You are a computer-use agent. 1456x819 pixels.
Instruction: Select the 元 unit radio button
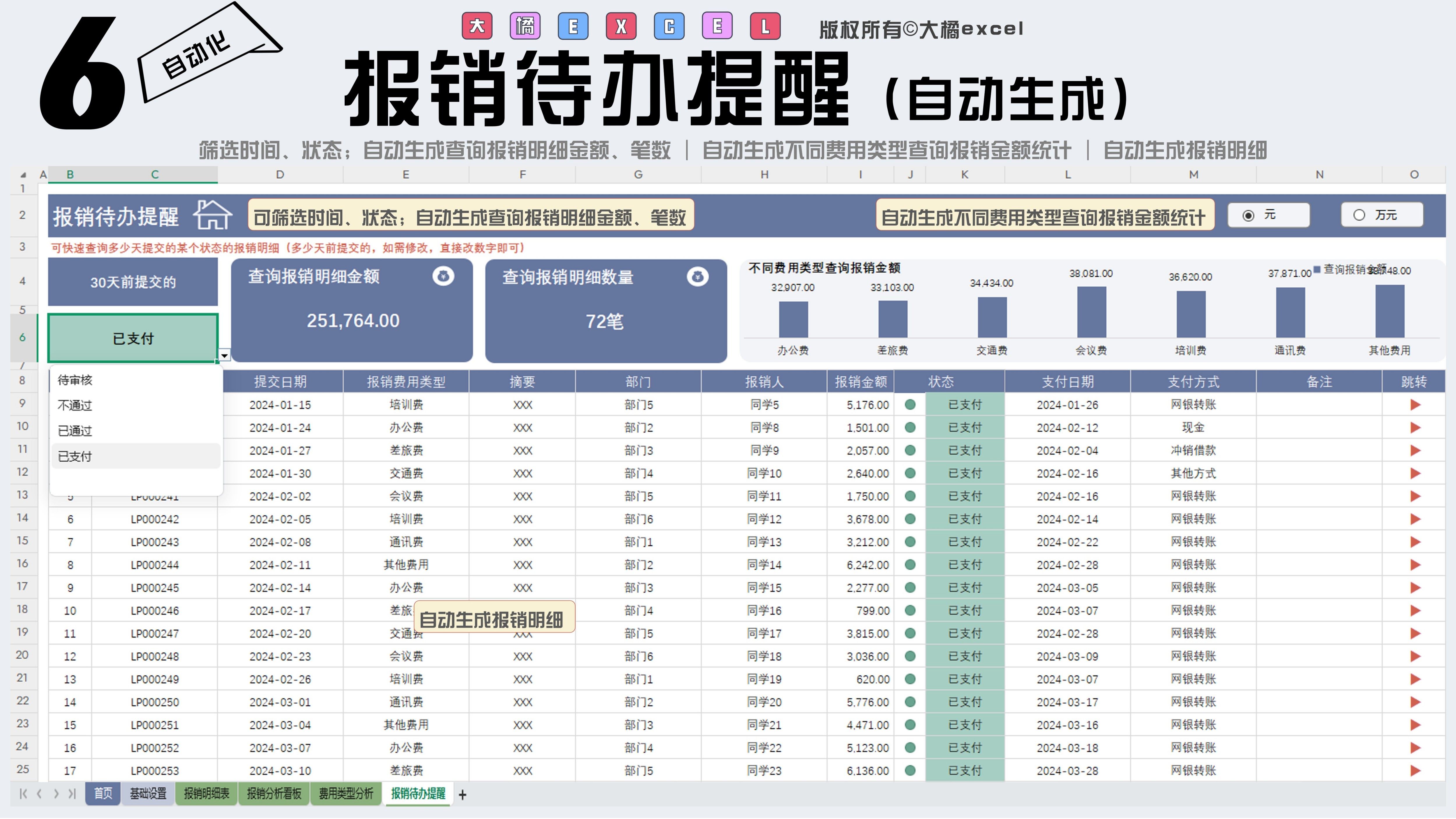tap(1249, 215)
